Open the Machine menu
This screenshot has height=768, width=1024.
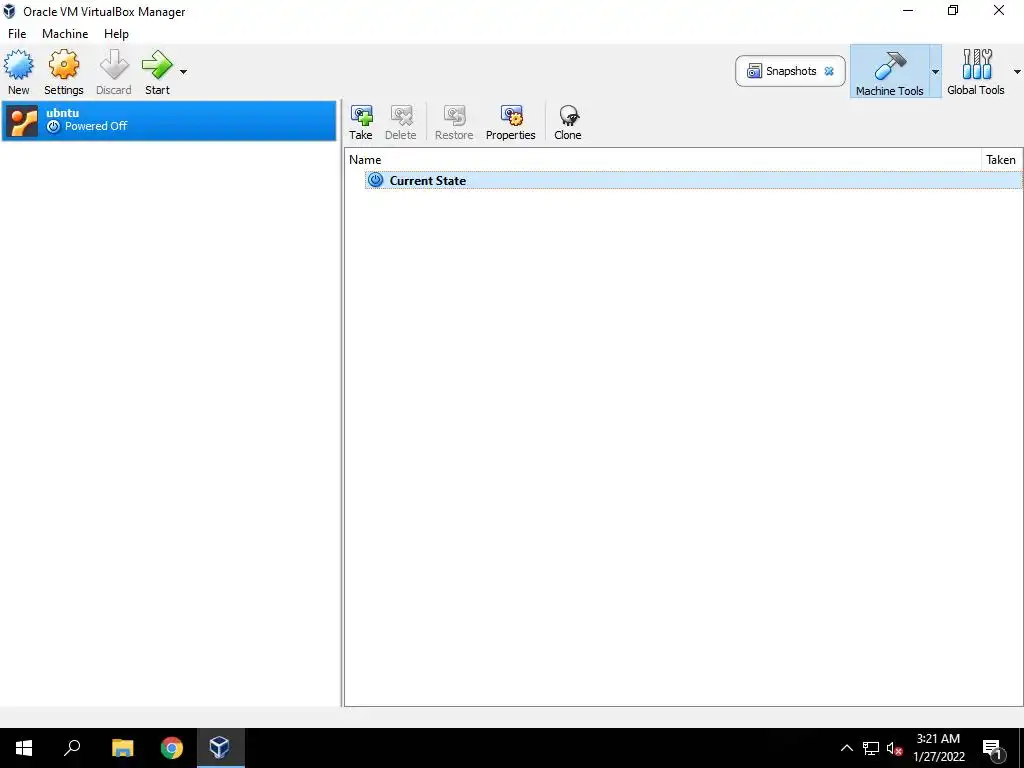[65, 34]
